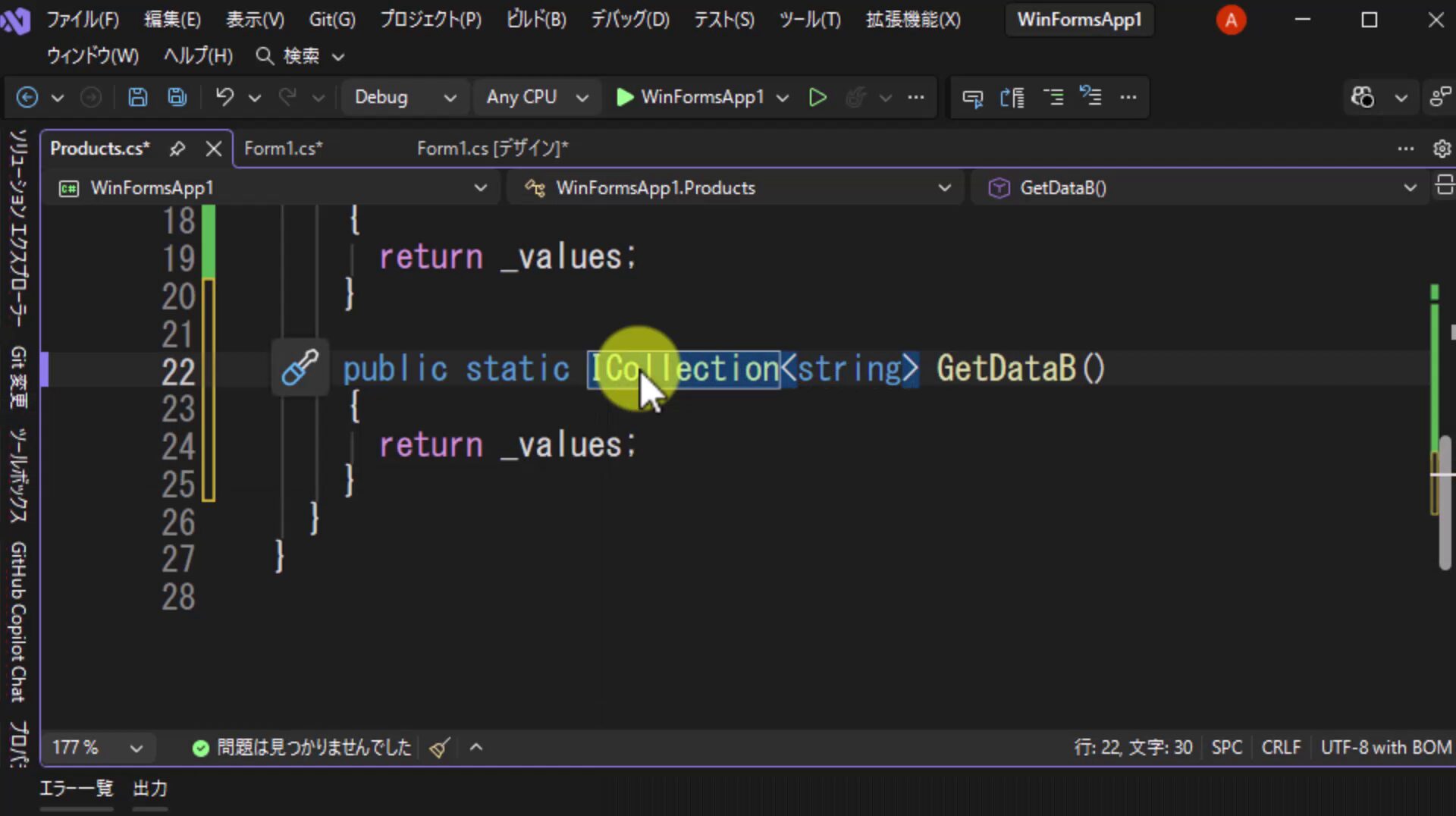Open the Any CPU platform dropdown

(537, 97)
